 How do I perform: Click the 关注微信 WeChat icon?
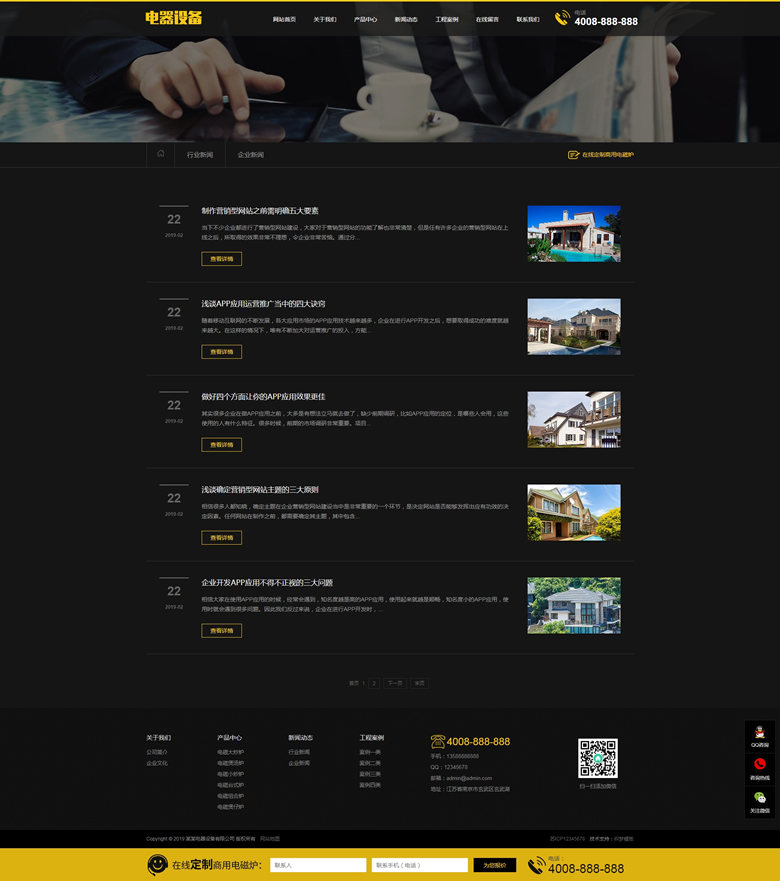click(x=760, y=798)
